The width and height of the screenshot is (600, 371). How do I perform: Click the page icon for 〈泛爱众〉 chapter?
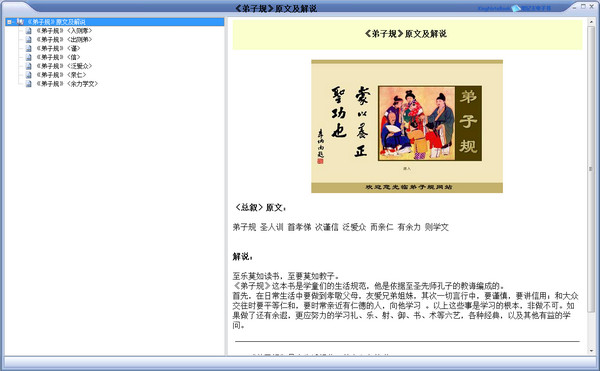29,66
